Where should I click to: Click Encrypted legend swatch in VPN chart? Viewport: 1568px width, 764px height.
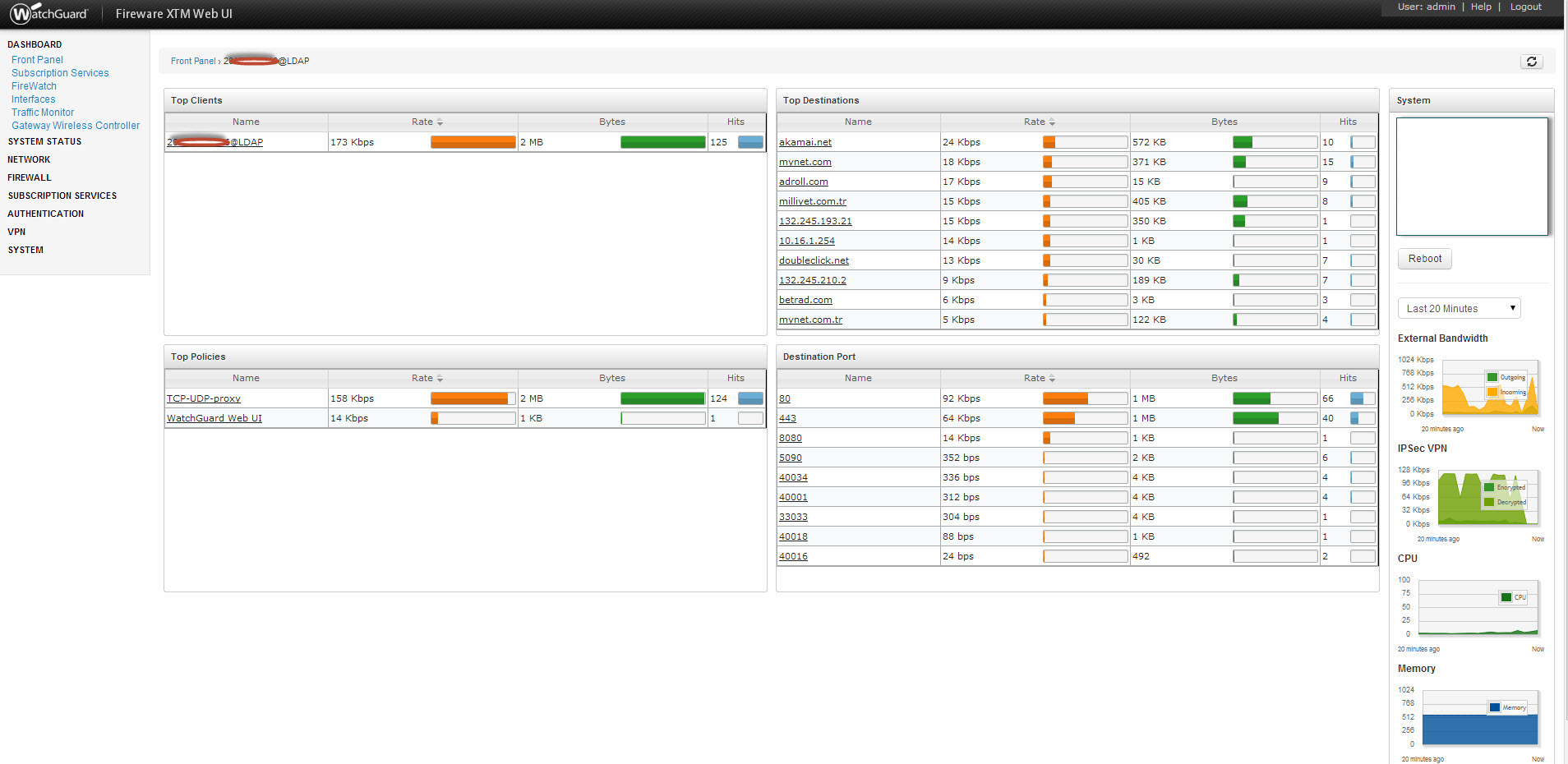(1489, 487)
